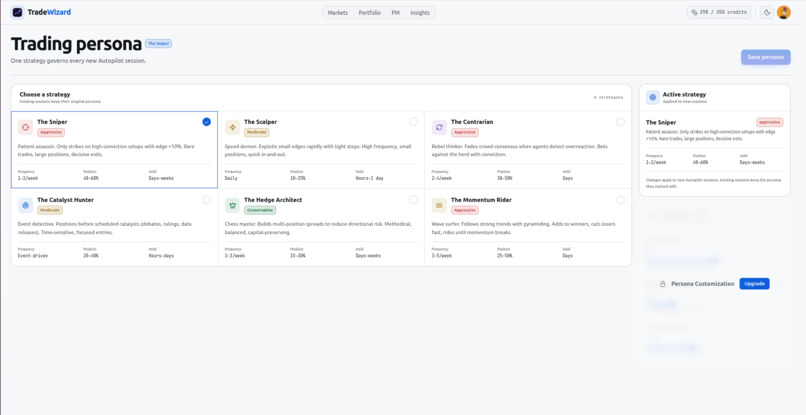Open the user avatar menu
This screenshot has width=806, height=415.
(783, 12)
